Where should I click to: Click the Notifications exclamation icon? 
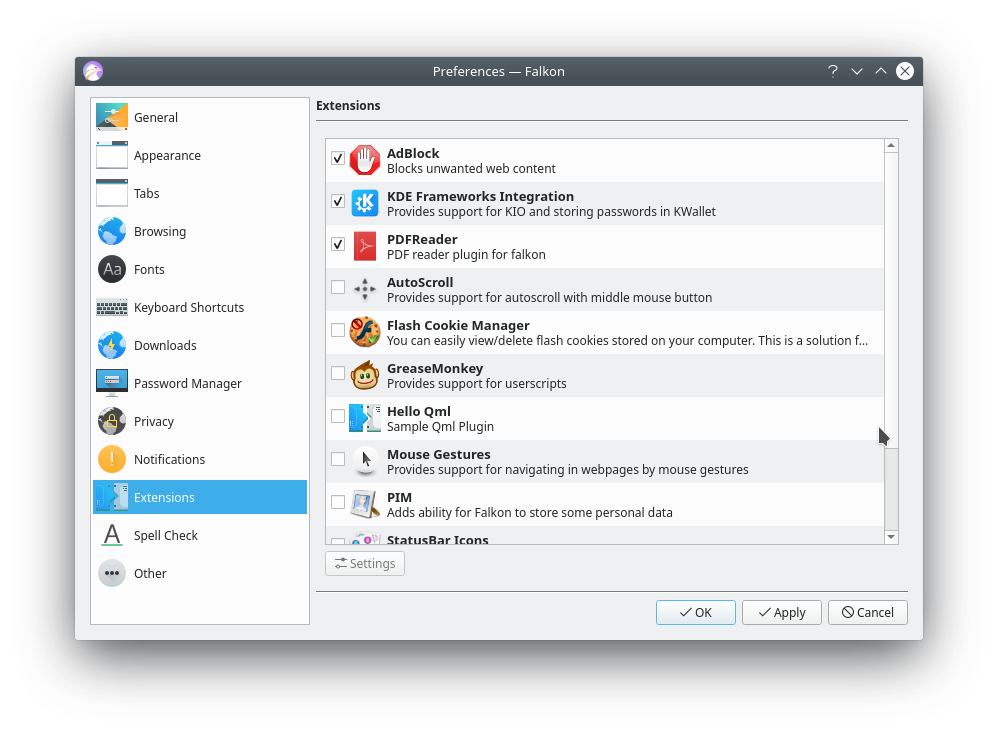tap(112, 459)
